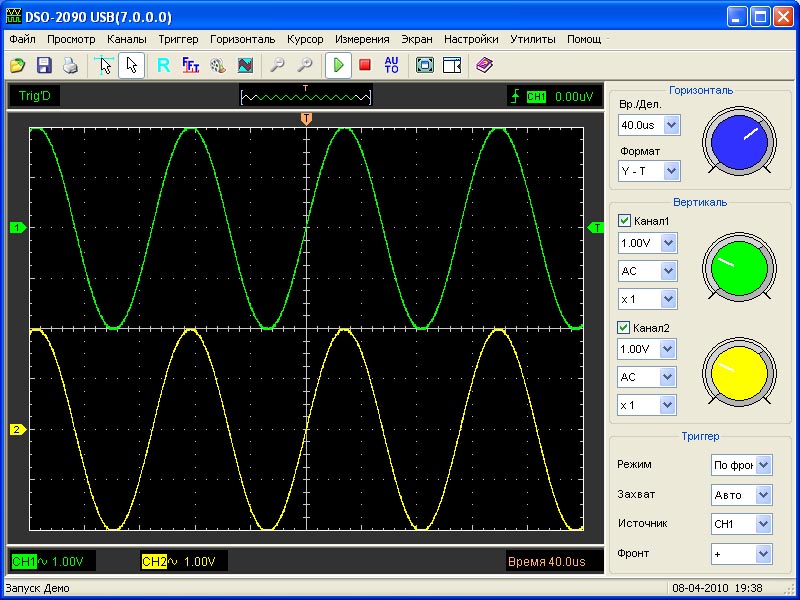The image size is (800, 600).
Task: Open the Триггер menu
Action: point(178,40)
